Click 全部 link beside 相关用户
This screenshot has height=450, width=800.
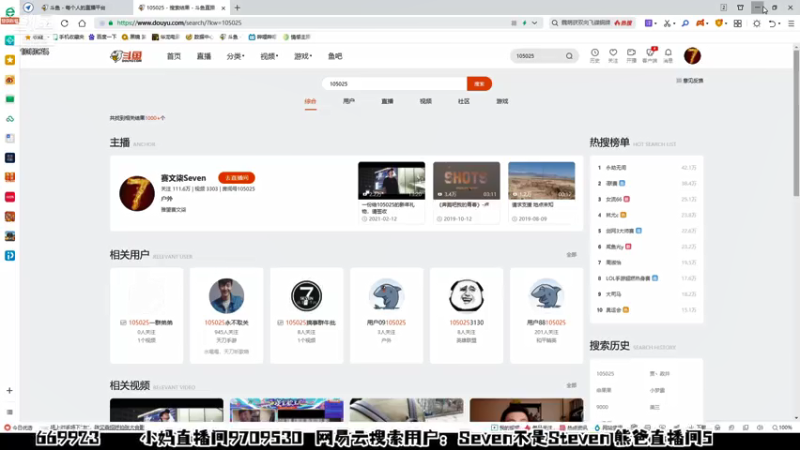click(571, 255)
